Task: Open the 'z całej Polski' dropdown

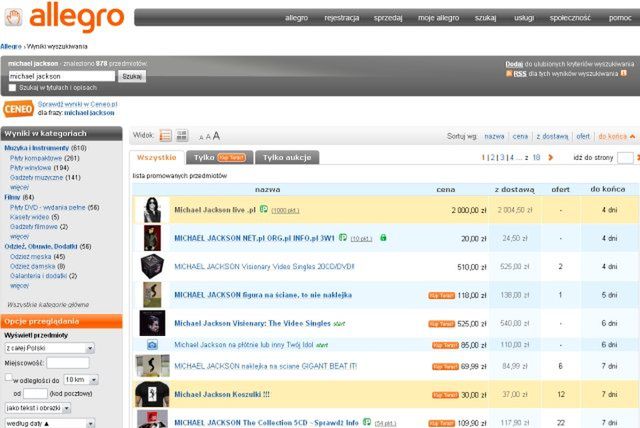Action: pos(49,348)
